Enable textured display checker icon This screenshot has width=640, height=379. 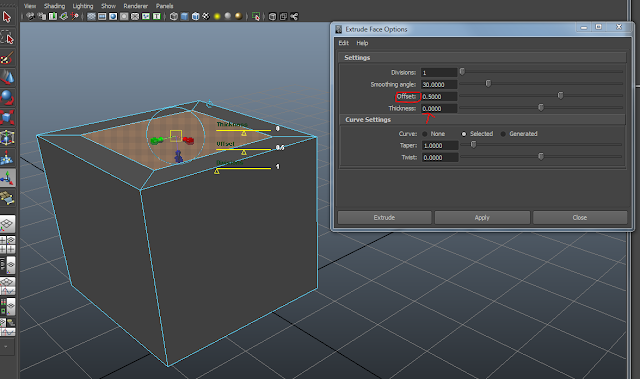206,16
